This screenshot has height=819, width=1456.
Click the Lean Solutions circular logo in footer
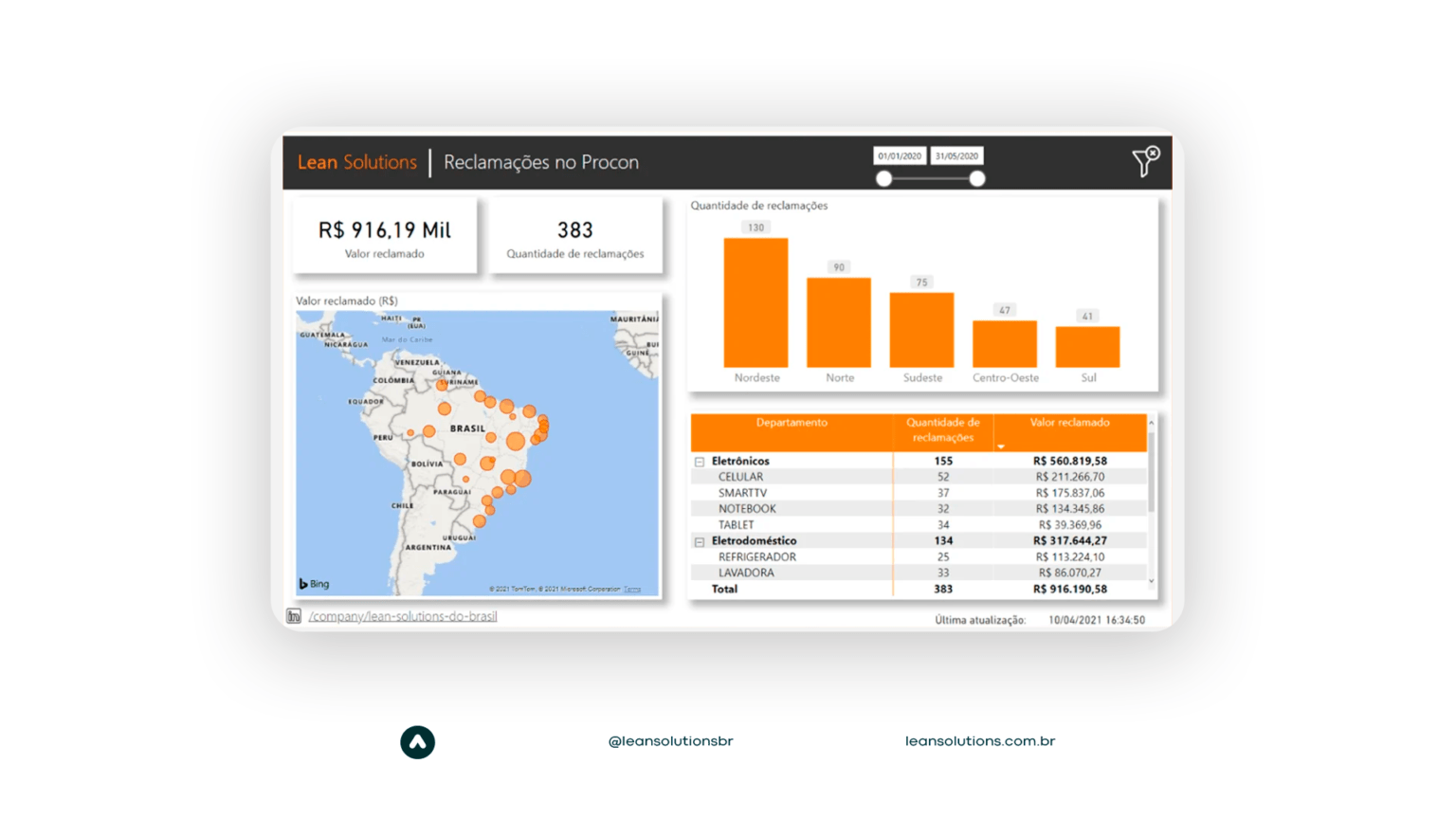pyautogui.click(x=417, y=742)
